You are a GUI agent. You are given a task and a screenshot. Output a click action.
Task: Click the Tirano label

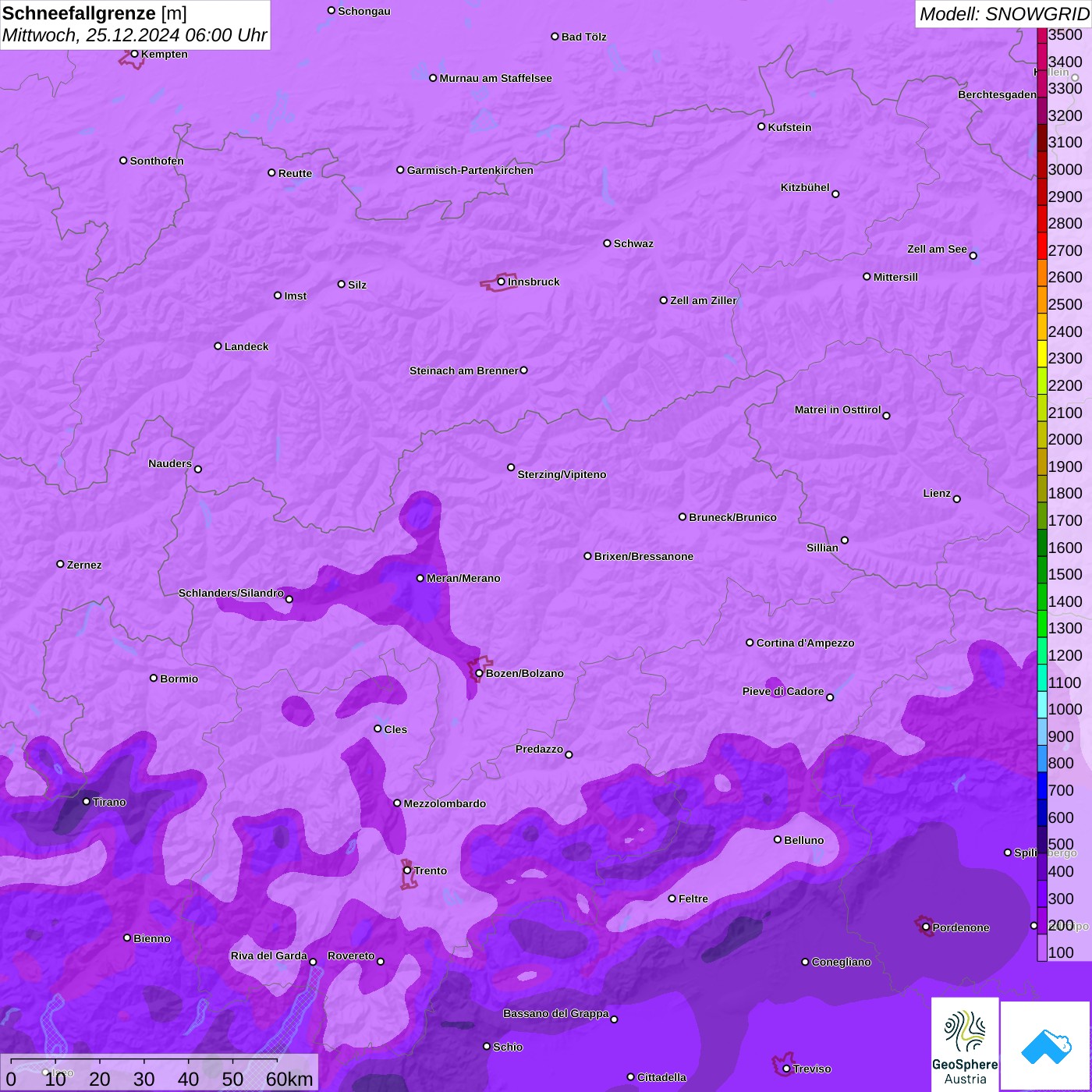[x=109, y=802]
